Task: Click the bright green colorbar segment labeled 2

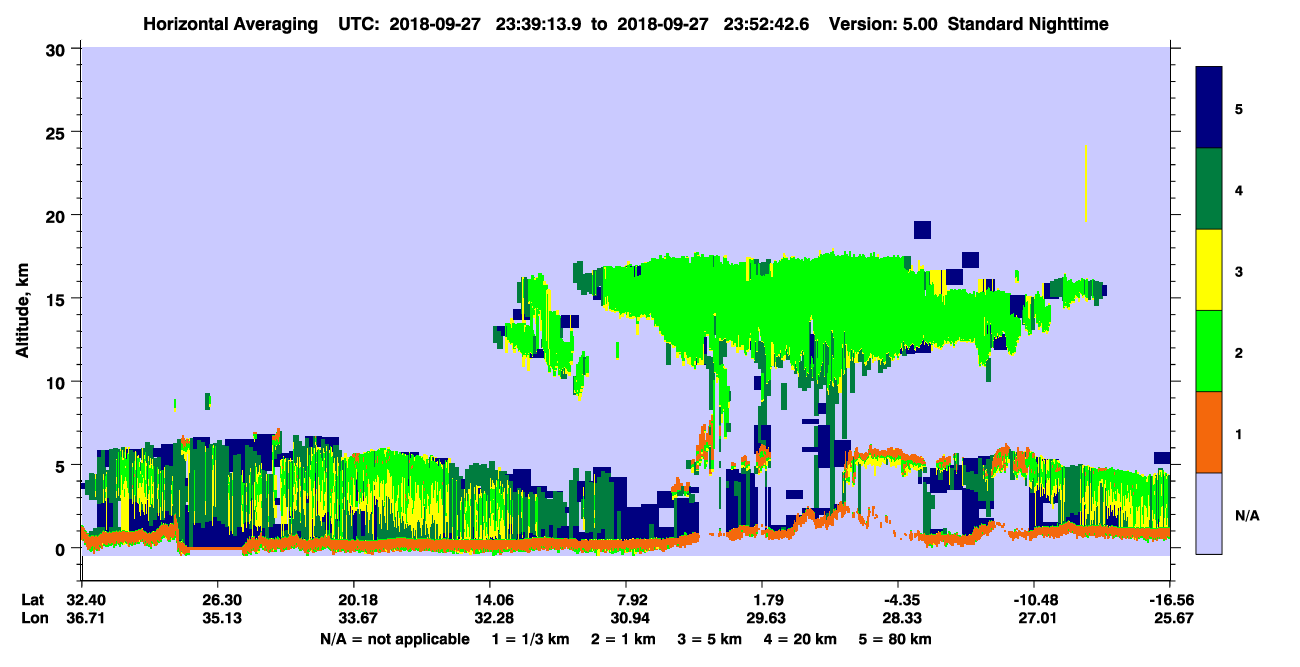Action: [x=1209, y=351]
